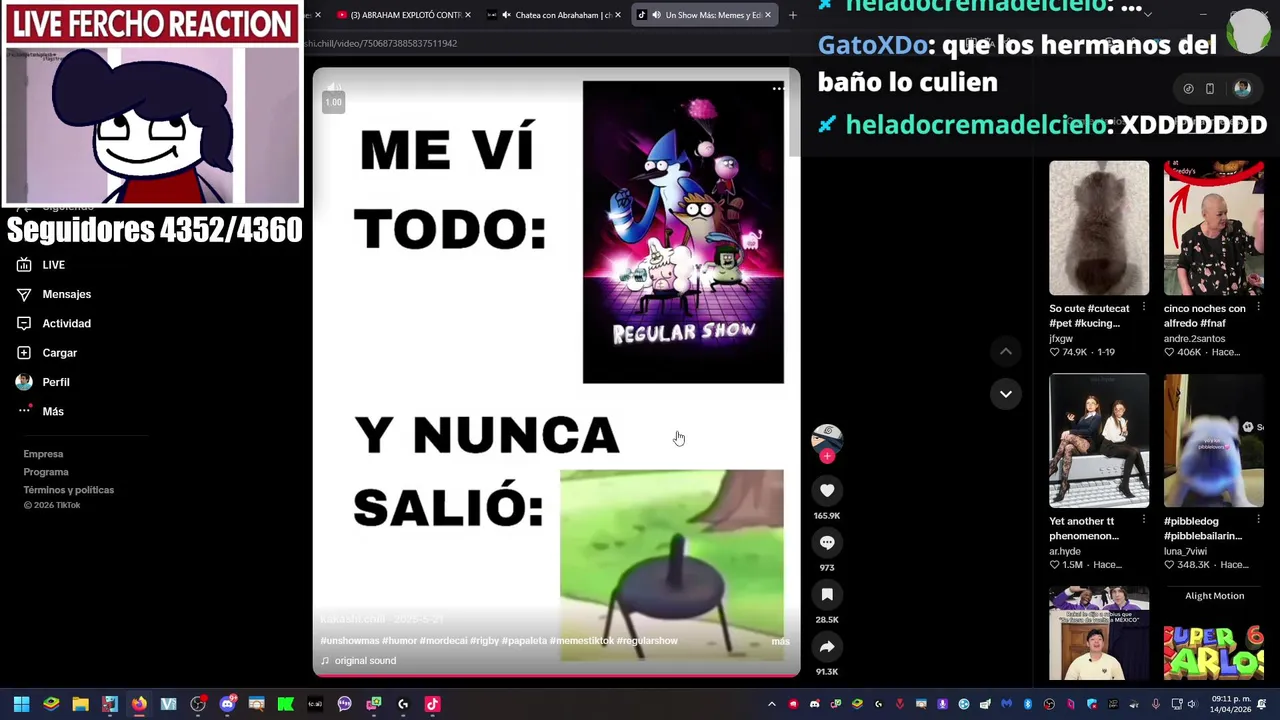Click author name andre.2santos
This screenshot has height=720, width=1280.
tap(1195, 339)
